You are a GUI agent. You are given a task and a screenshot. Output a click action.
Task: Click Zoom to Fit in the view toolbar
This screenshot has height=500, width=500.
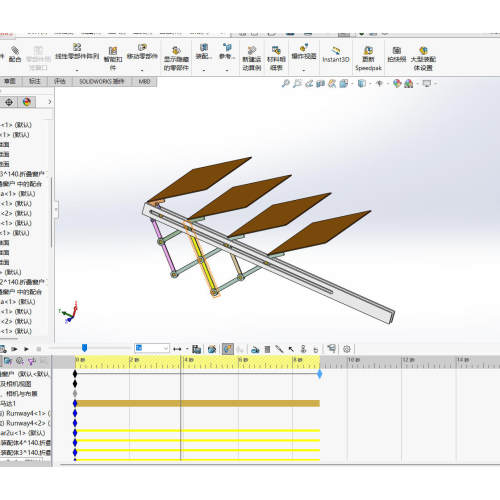(x=285, y=83)
